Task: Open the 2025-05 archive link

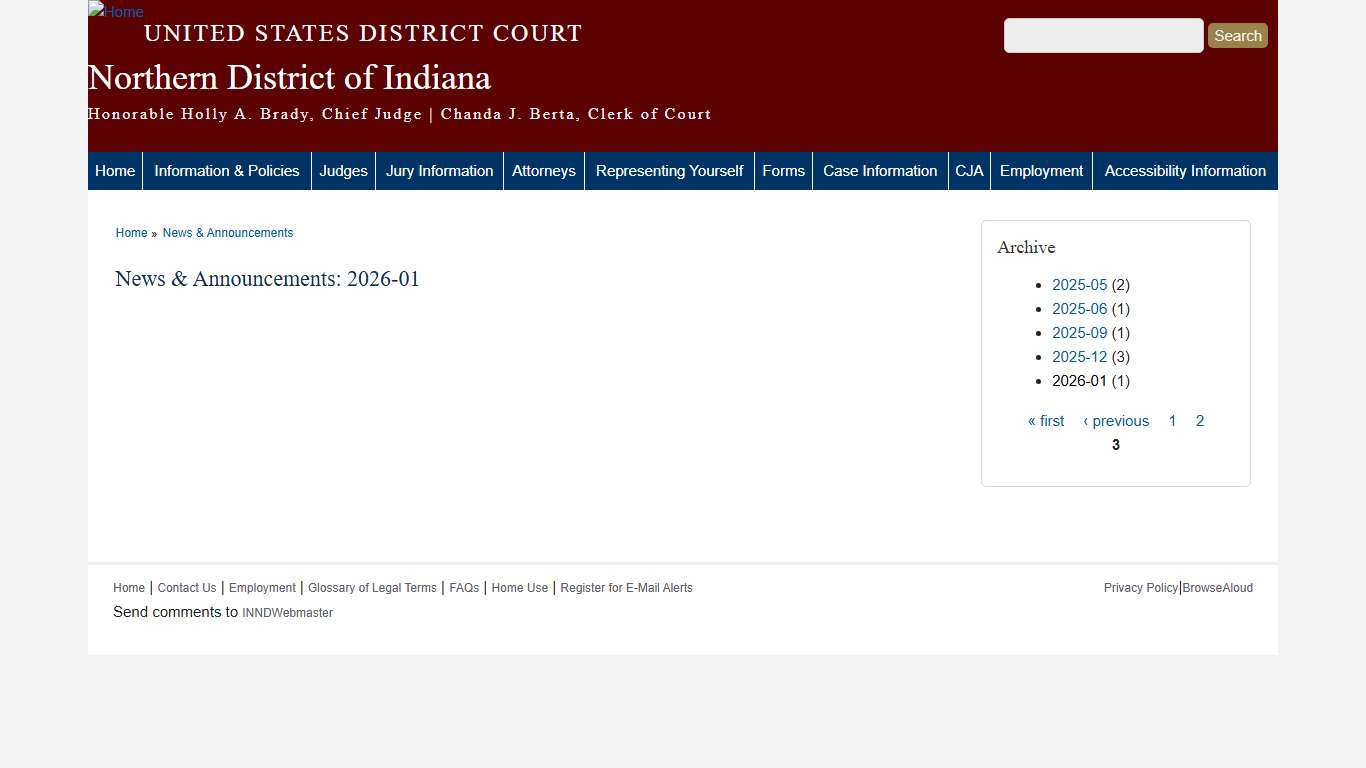Action: 1080,284
